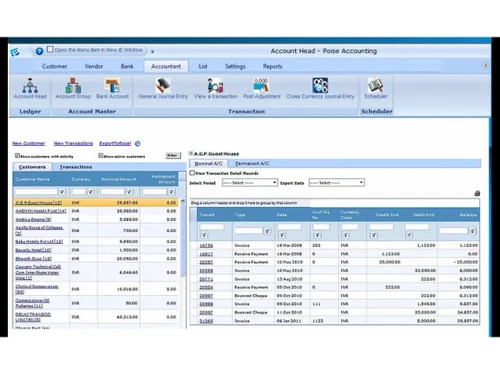Click the Balance filter text box

(454, 231)
